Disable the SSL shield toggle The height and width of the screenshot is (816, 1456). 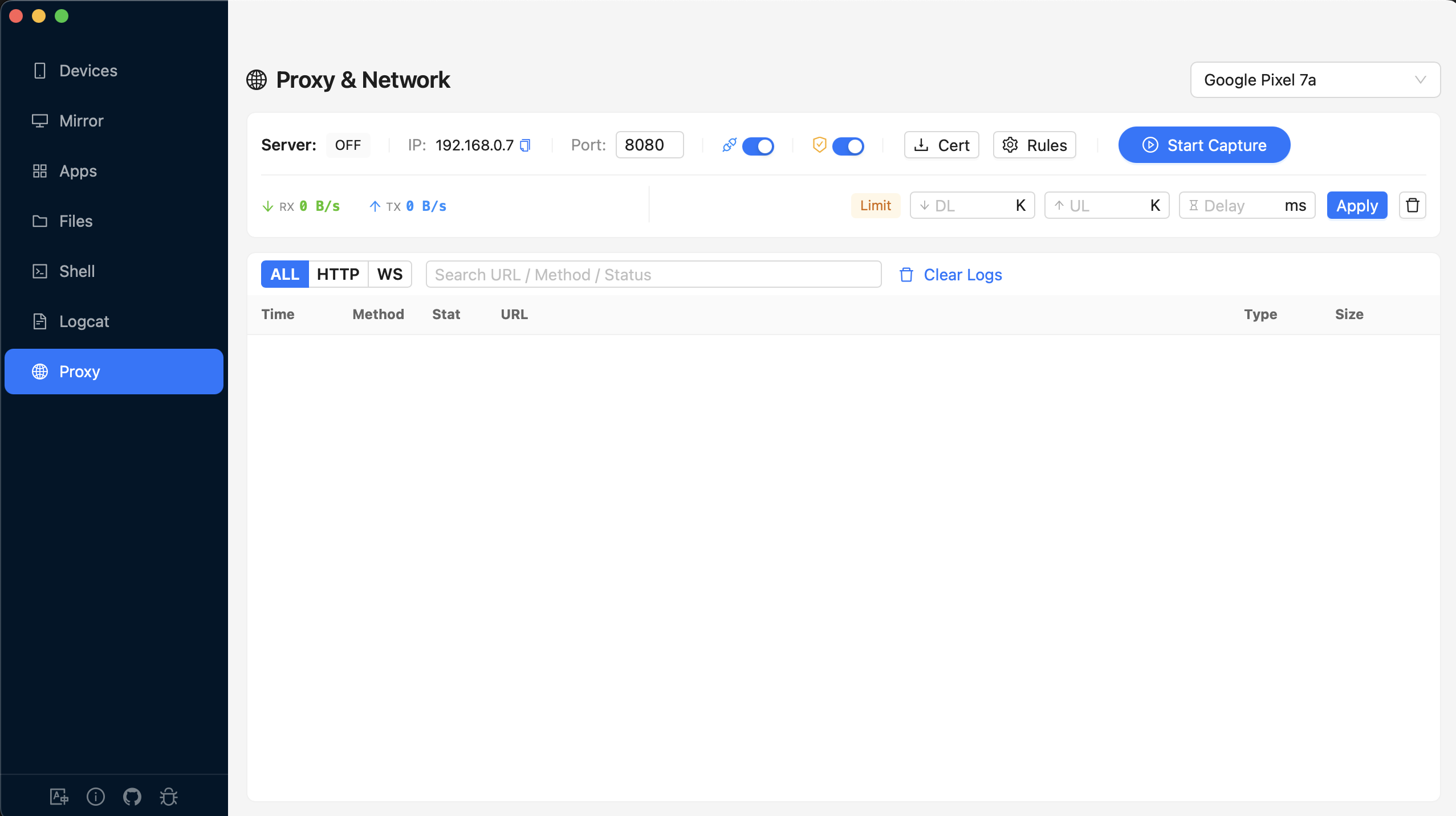848,146
